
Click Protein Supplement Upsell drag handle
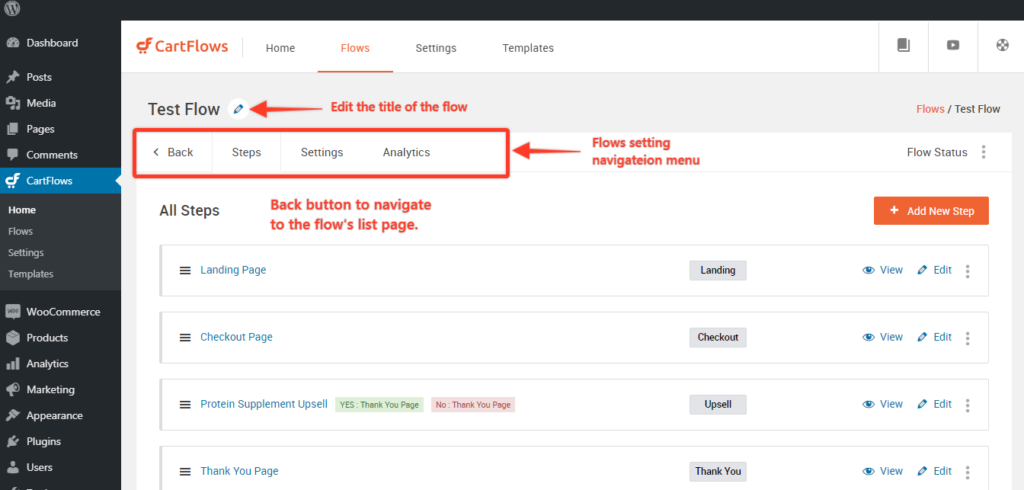[x=185, y=404]
